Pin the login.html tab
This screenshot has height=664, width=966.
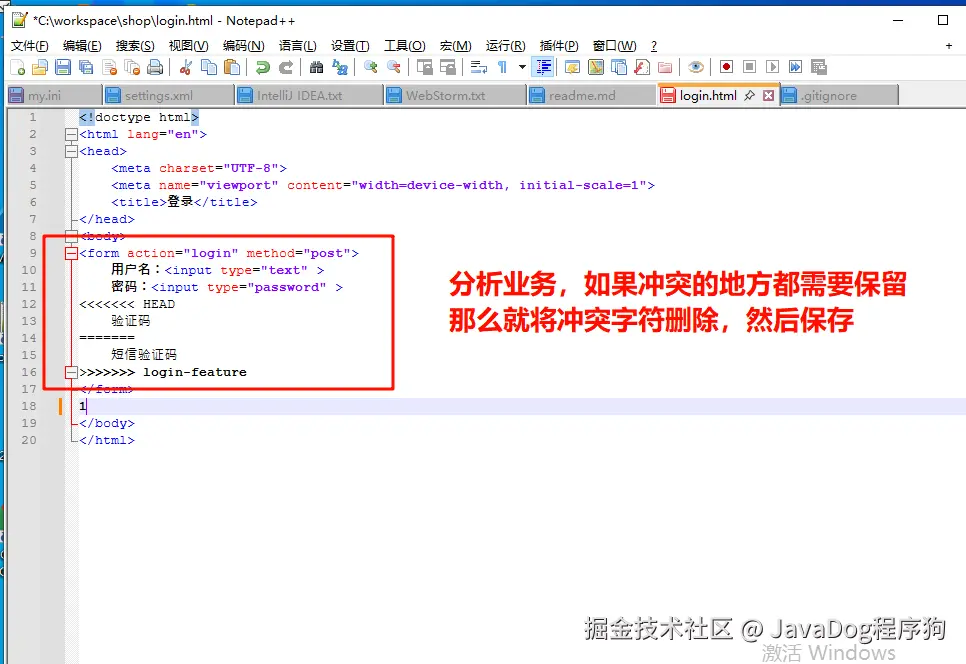click(749, 95)
